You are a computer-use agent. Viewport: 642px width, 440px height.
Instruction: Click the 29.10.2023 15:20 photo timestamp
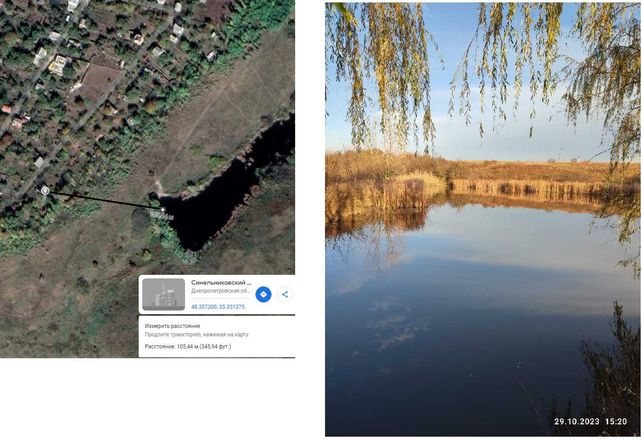pos(590,421)
